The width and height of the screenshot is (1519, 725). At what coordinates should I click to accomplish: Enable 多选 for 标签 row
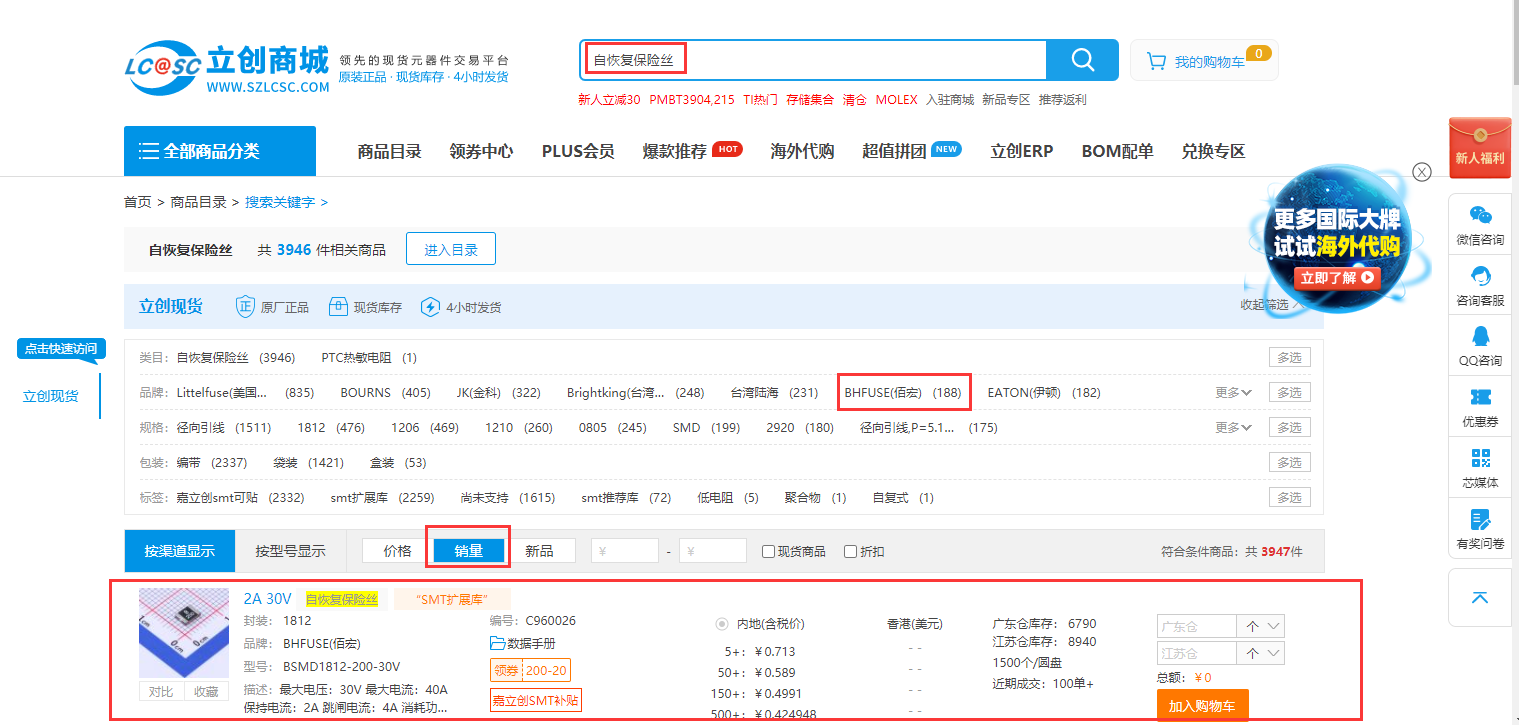pyautogui.click(x=1289, y=497)
